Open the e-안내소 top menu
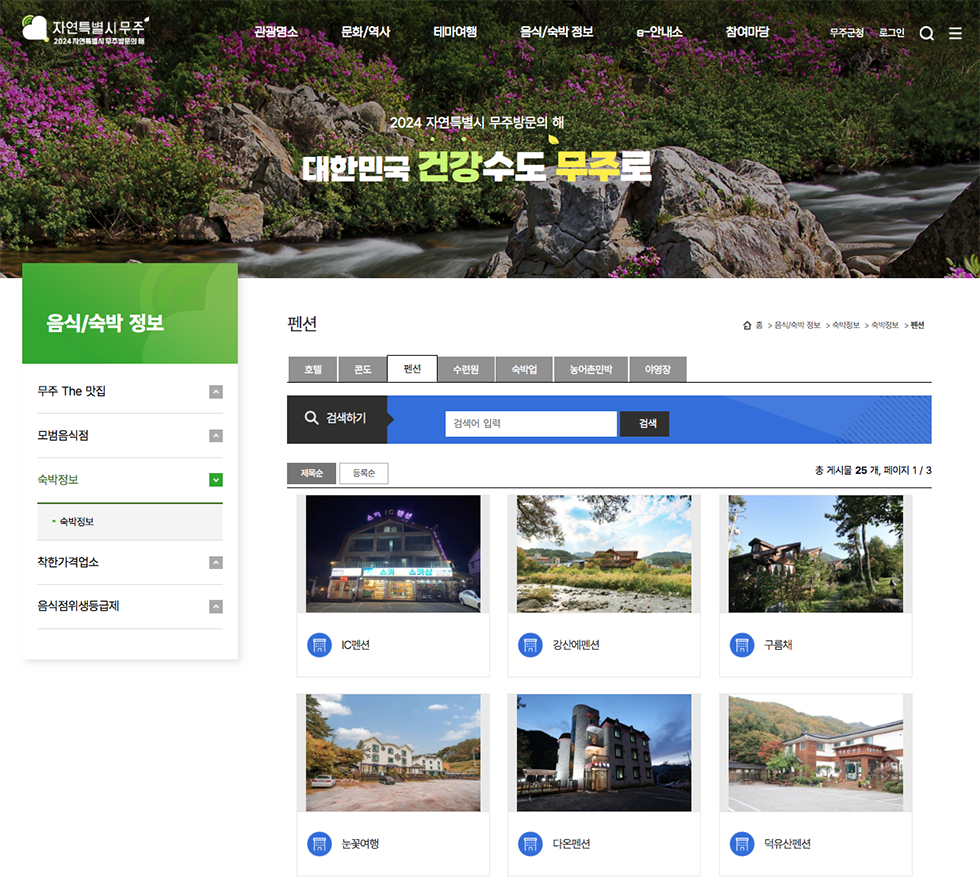Image resolution: width=980 pixels, height=886 pixels. 659,31
